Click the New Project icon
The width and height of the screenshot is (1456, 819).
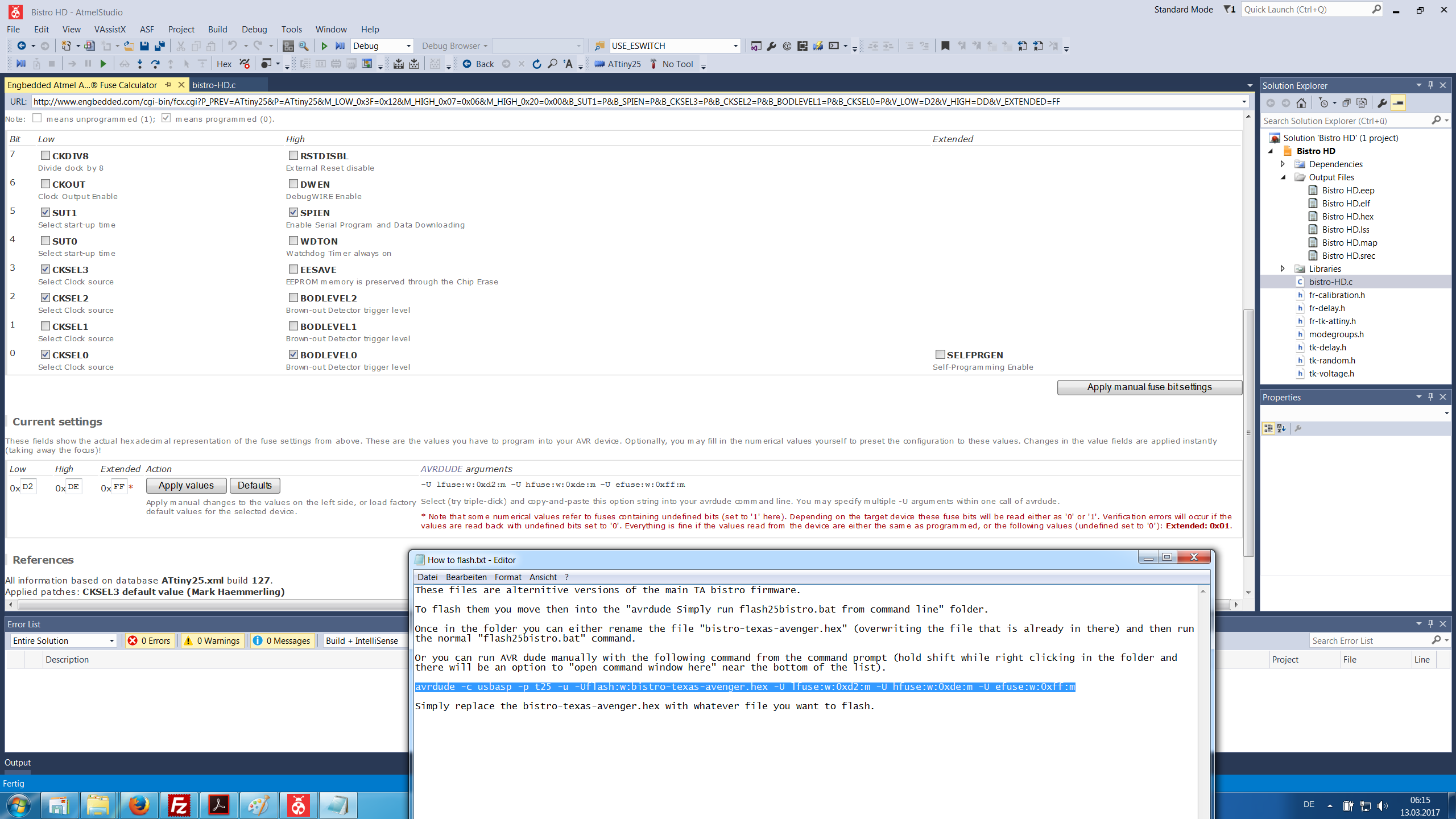[x=67, y=46]
